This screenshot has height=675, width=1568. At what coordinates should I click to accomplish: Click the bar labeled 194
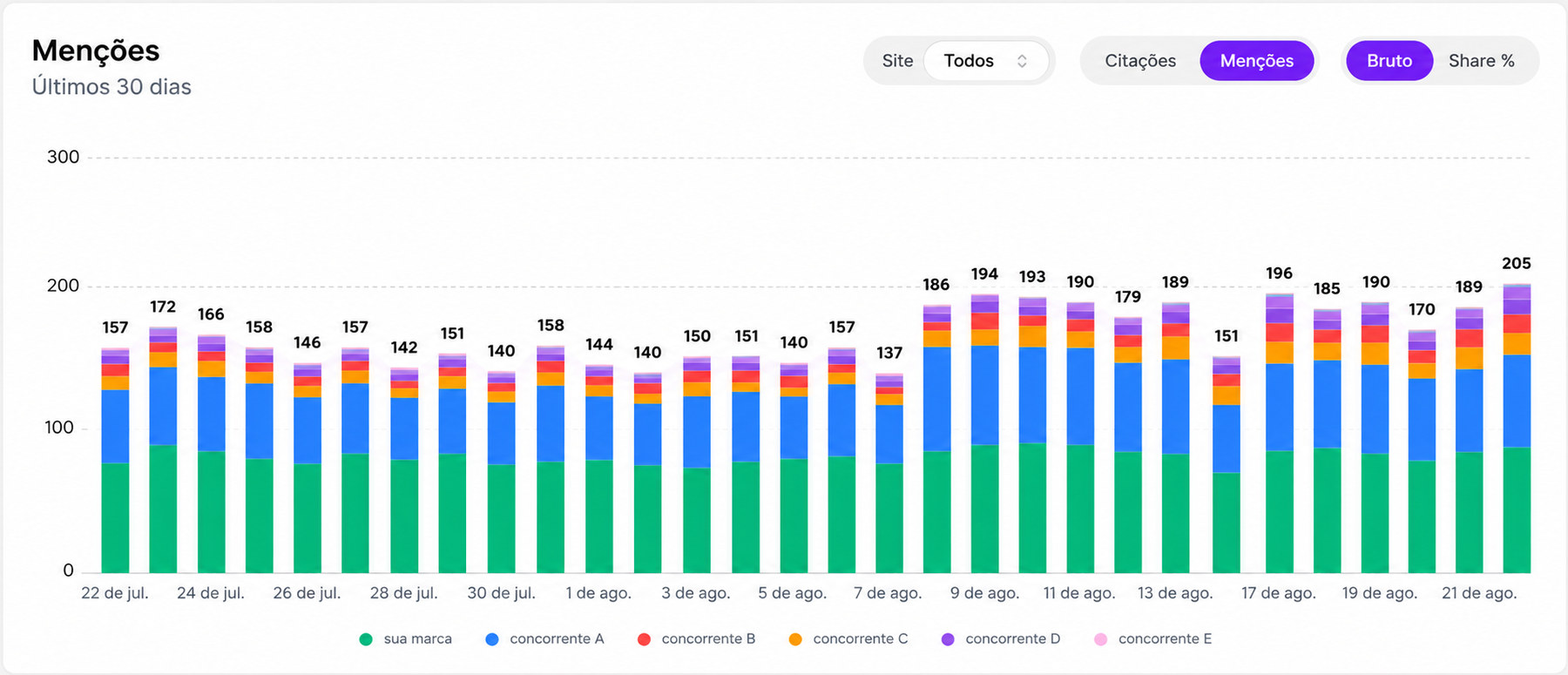pyautogui.click(x=985, y=434)
